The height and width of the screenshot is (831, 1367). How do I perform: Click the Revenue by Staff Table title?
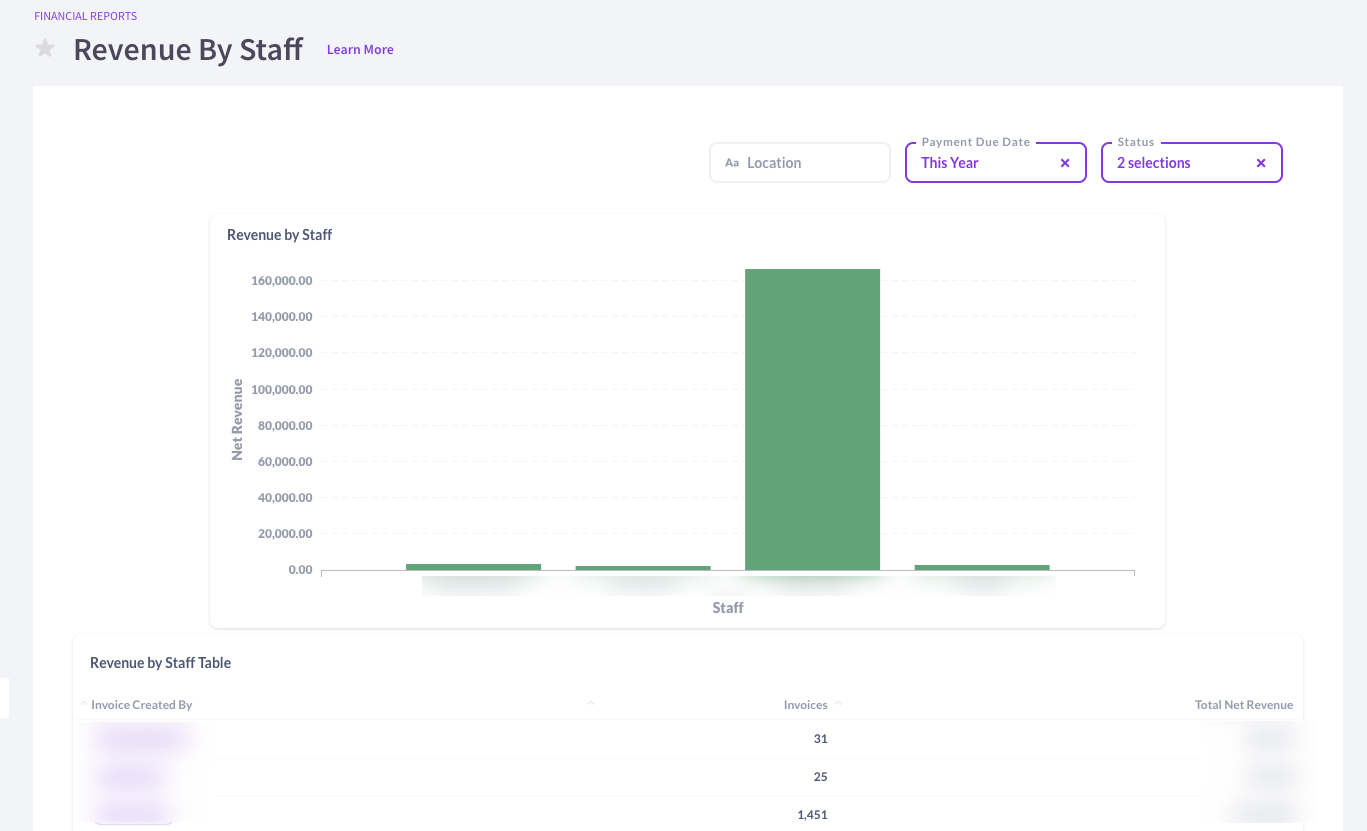[x=160, y=663]
